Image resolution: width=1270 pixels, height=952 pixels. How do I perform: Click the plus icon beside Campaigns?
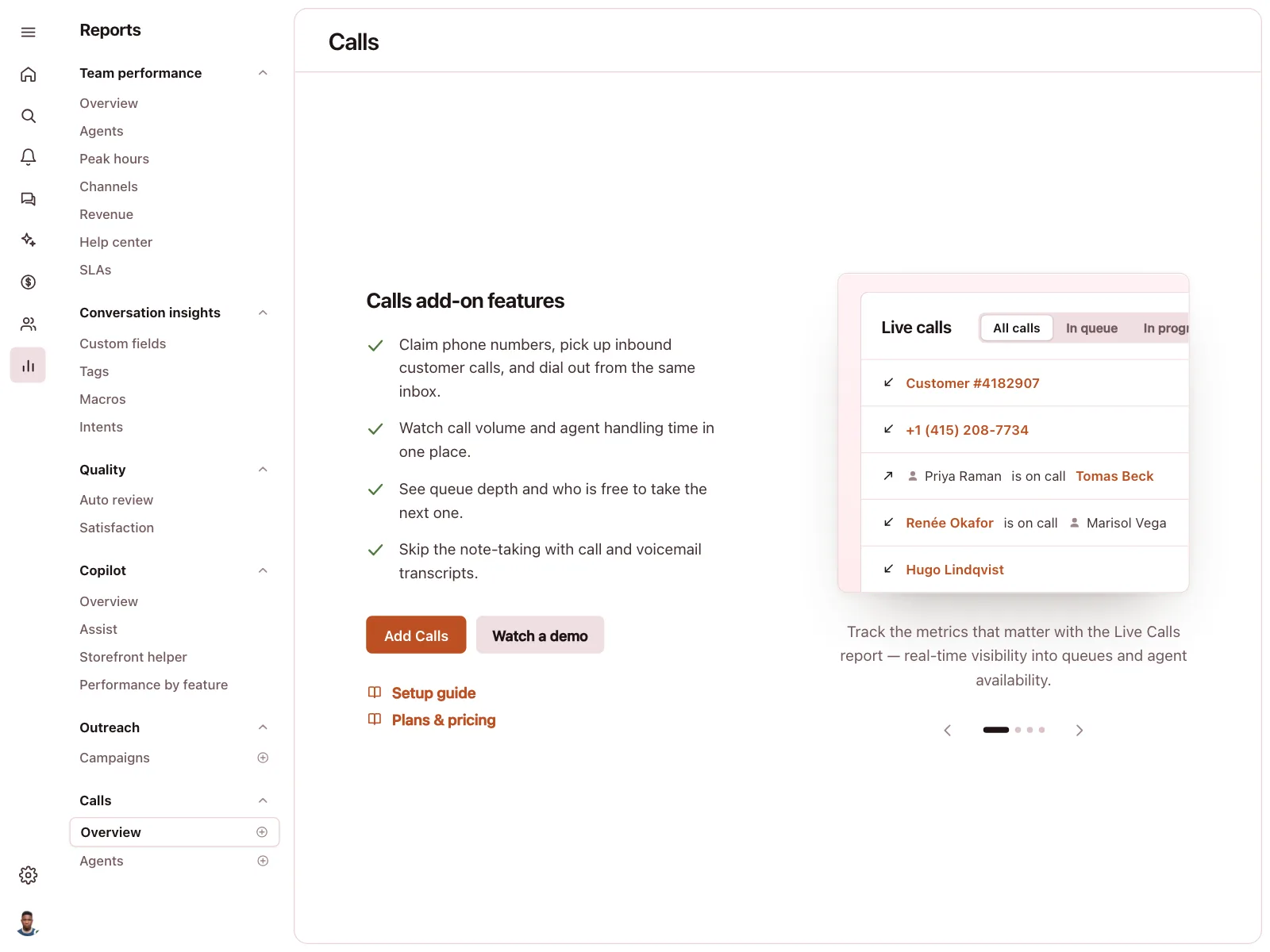tap(263, 758)
